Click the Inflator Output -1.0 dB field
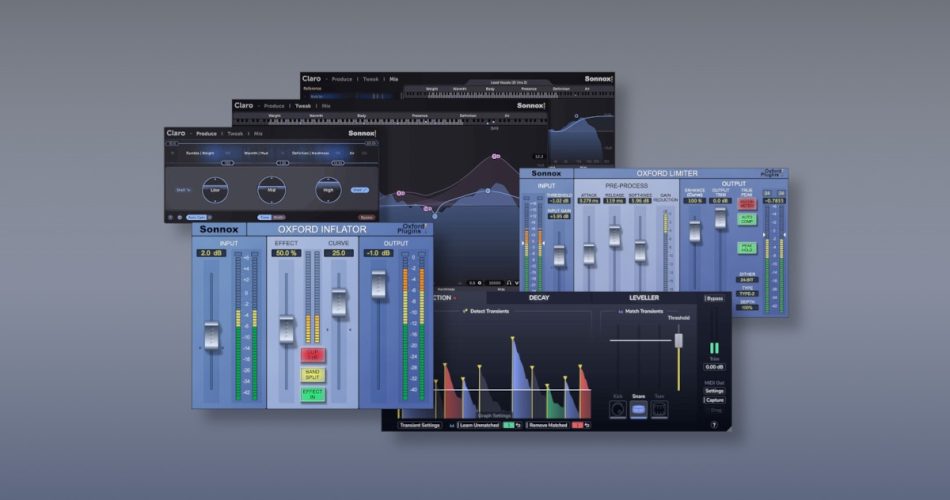 pyautogui.click(x=378, y=253)
